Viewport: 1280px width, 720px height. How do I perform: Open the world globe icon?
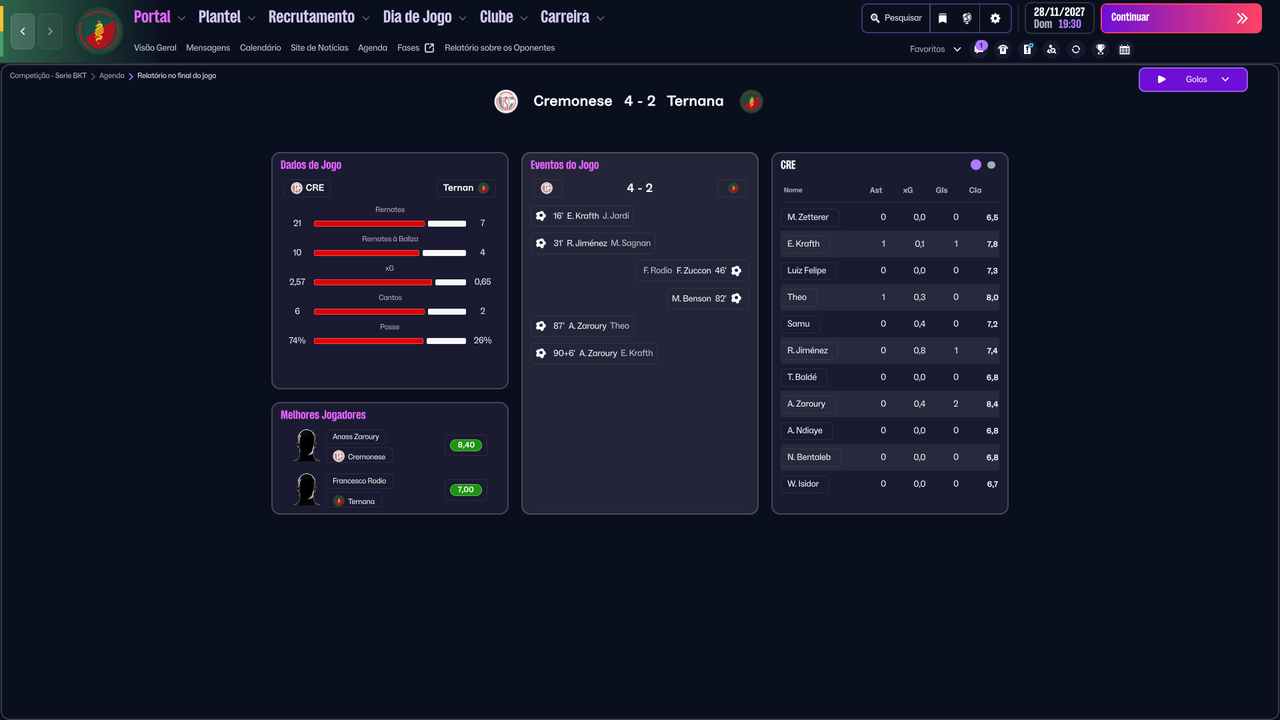(967, 18)
